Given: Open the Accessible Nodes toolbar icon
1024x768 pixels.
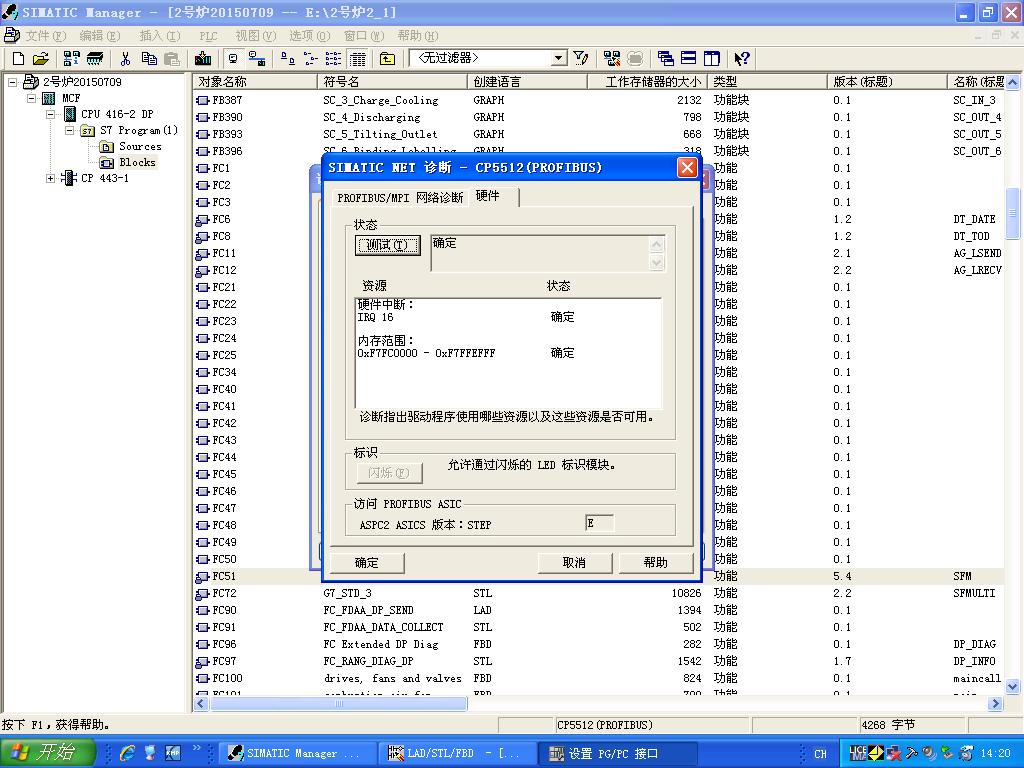Looking at the screenshot, I should (71, 59).
